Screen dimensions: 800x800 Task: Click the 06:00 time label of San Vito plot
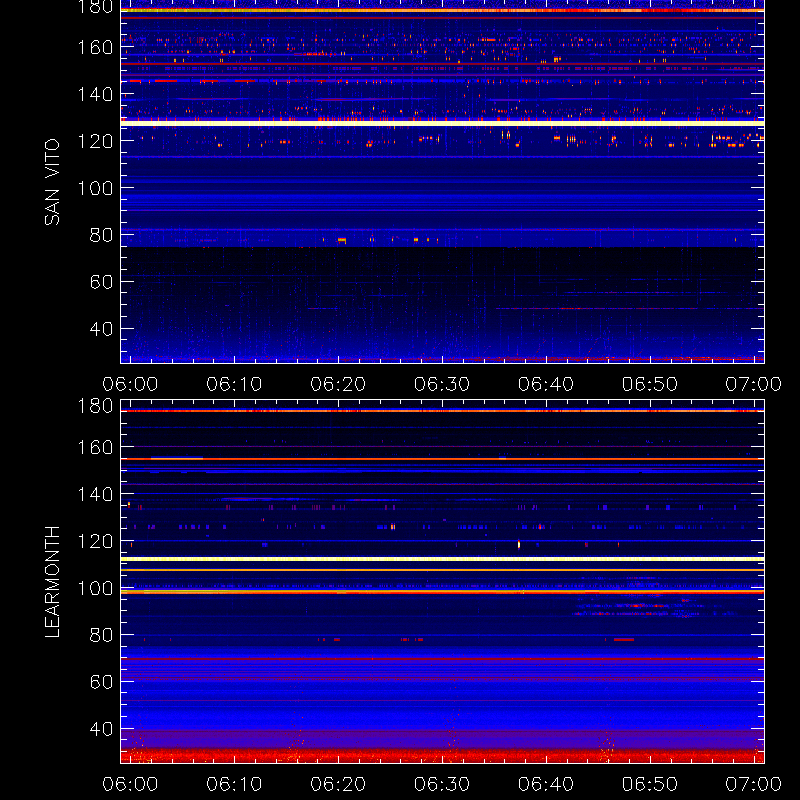(130, 384)
